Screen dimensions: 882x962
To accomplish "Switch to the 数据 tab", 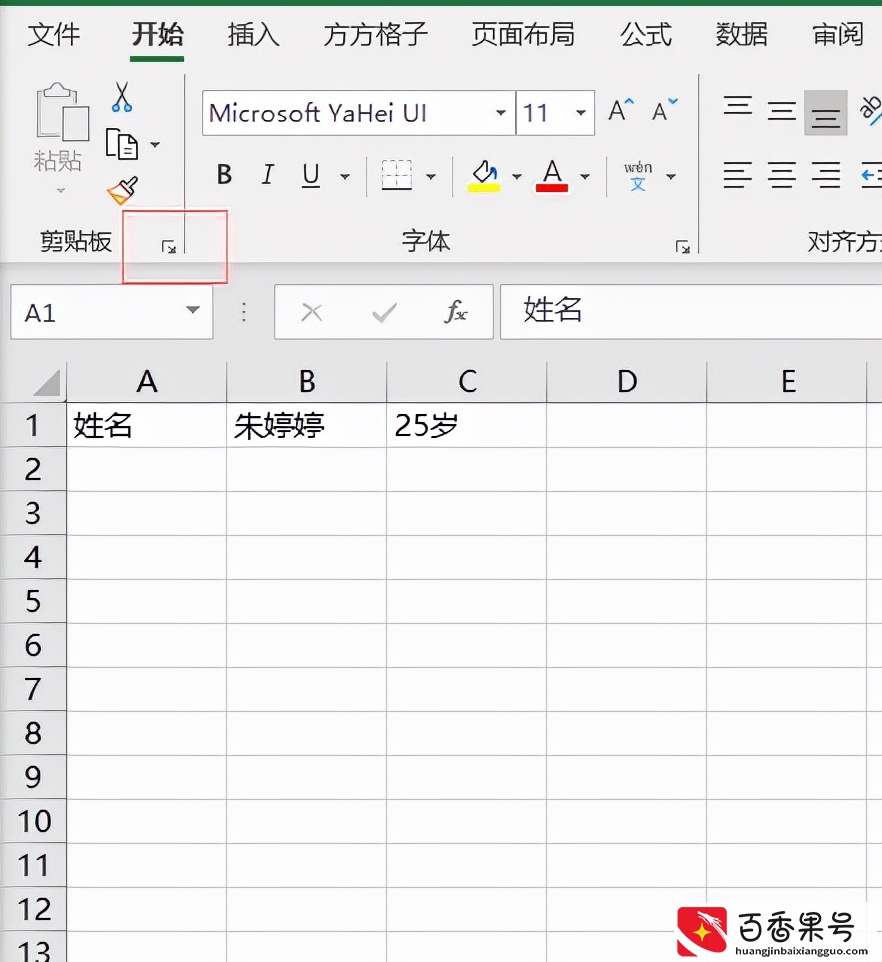I will click(742, 34).
